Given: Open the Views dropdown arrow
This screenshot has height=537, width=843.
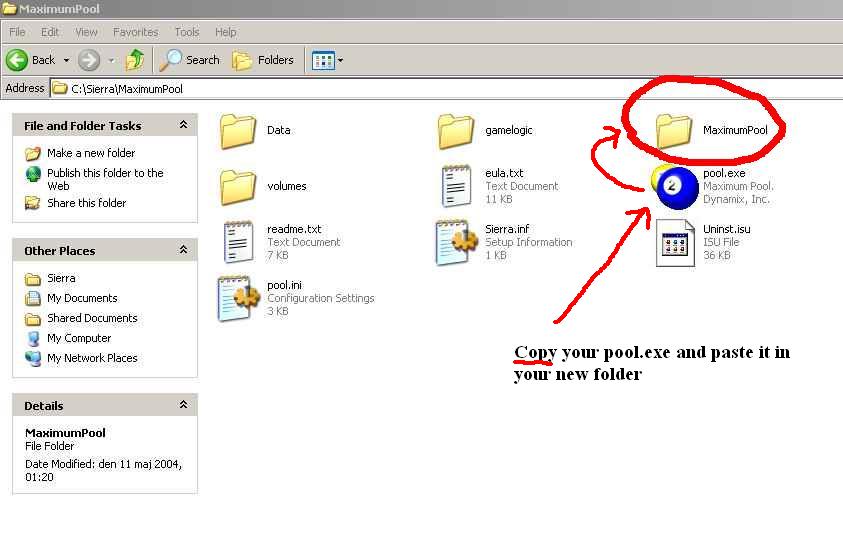Looking at the screenshot, I should [x=340, y=60].
